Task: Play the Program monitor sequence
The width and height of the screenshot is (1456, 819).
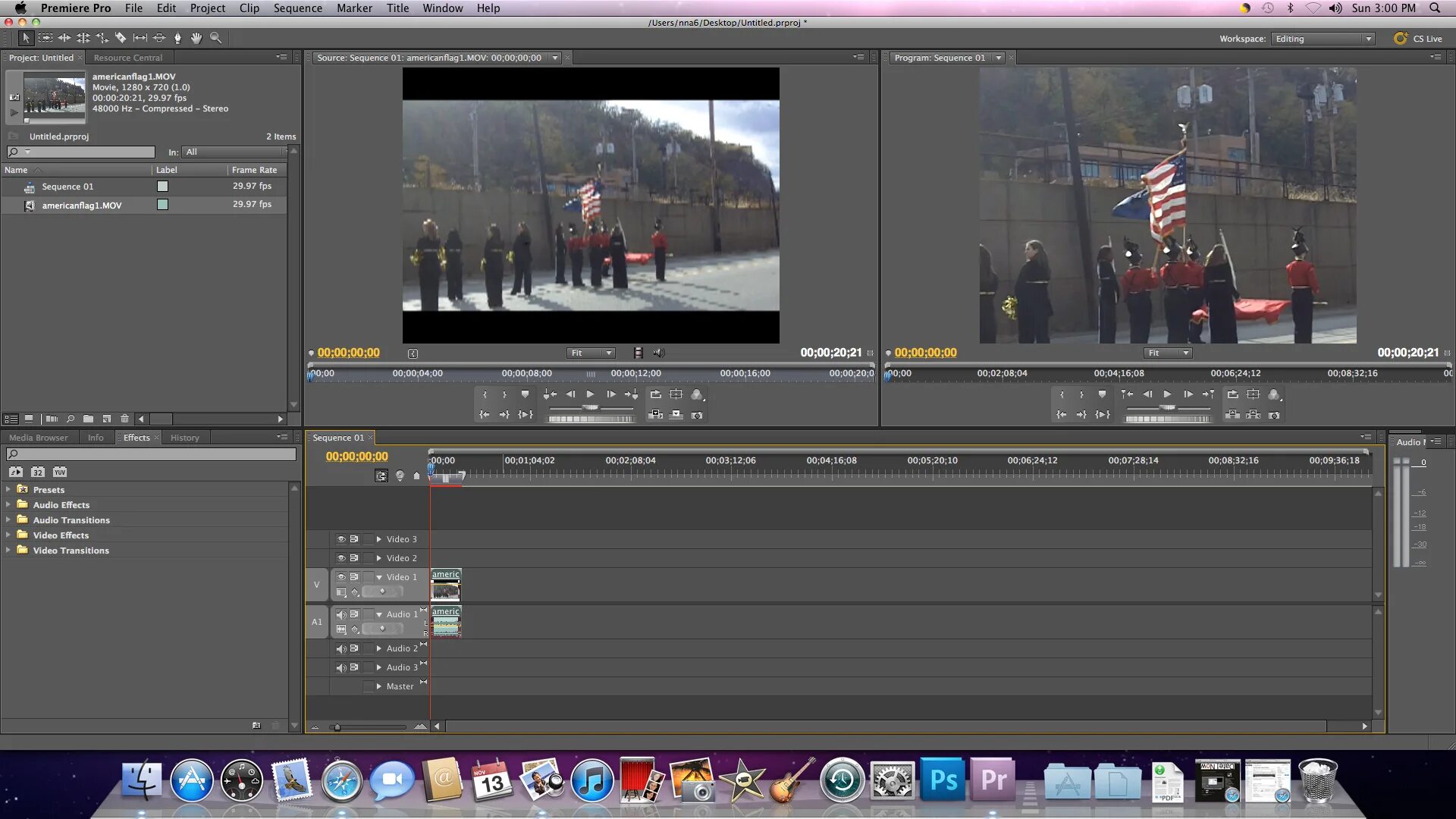Action: coord(1167,394)
